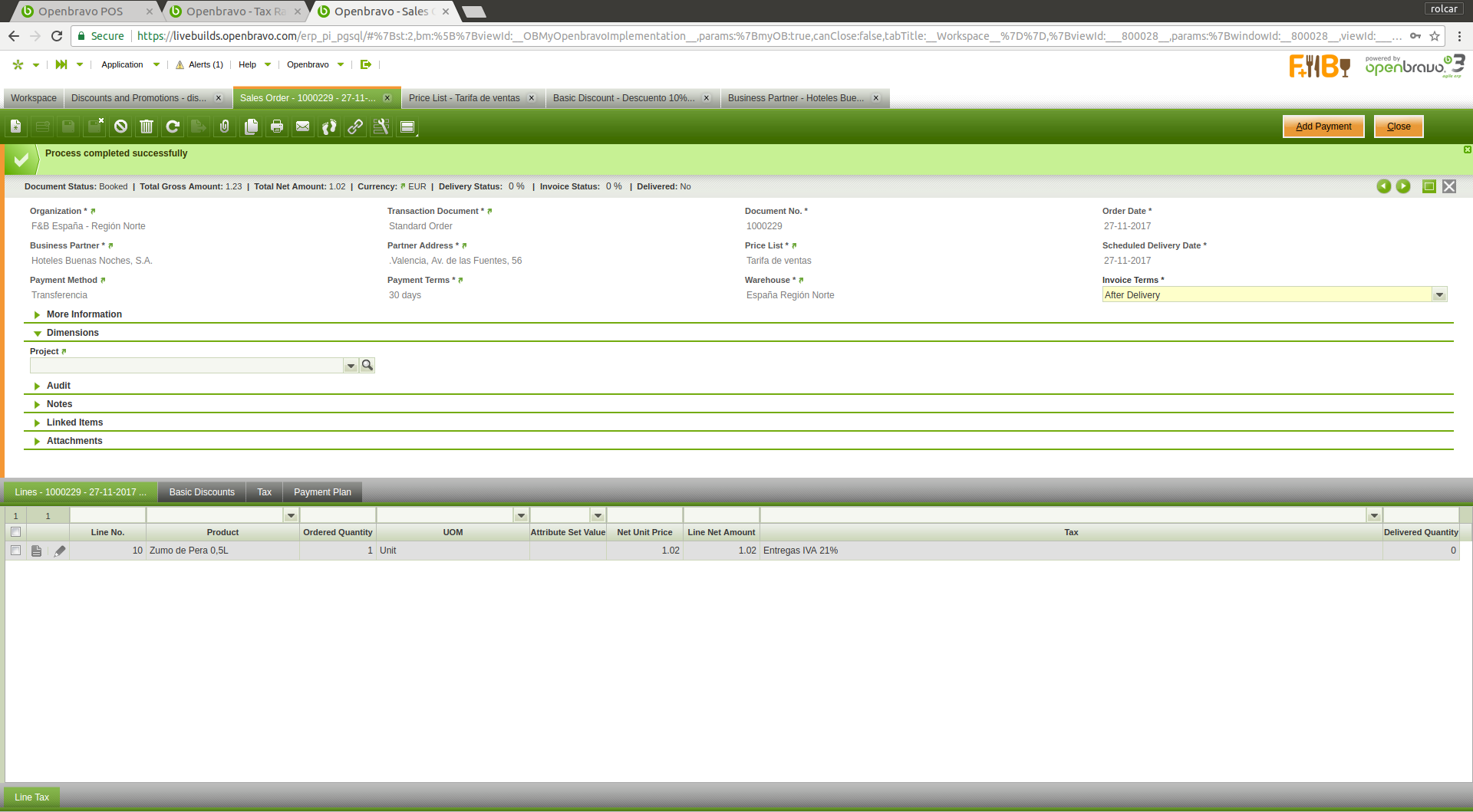Image resolution: width=1473 pixels, height=812 pixels.
Task: Log out using the exit icon
Action: point(366,64)
